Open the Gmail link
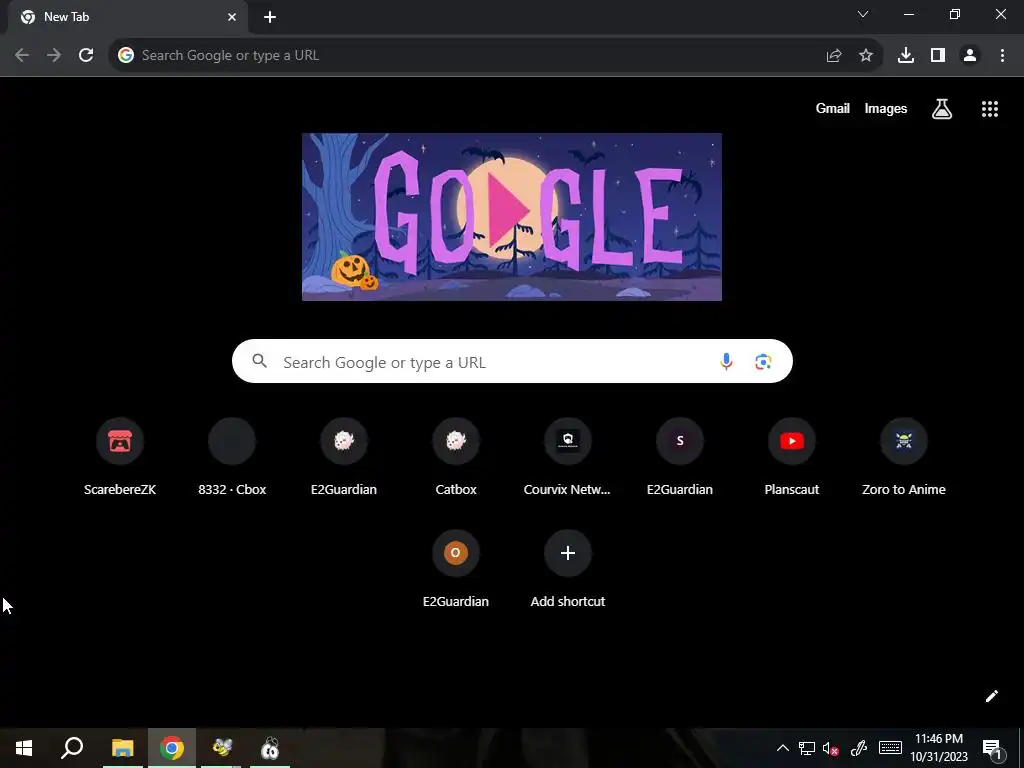Screen dimensions: 1024x768 [833, 108]
